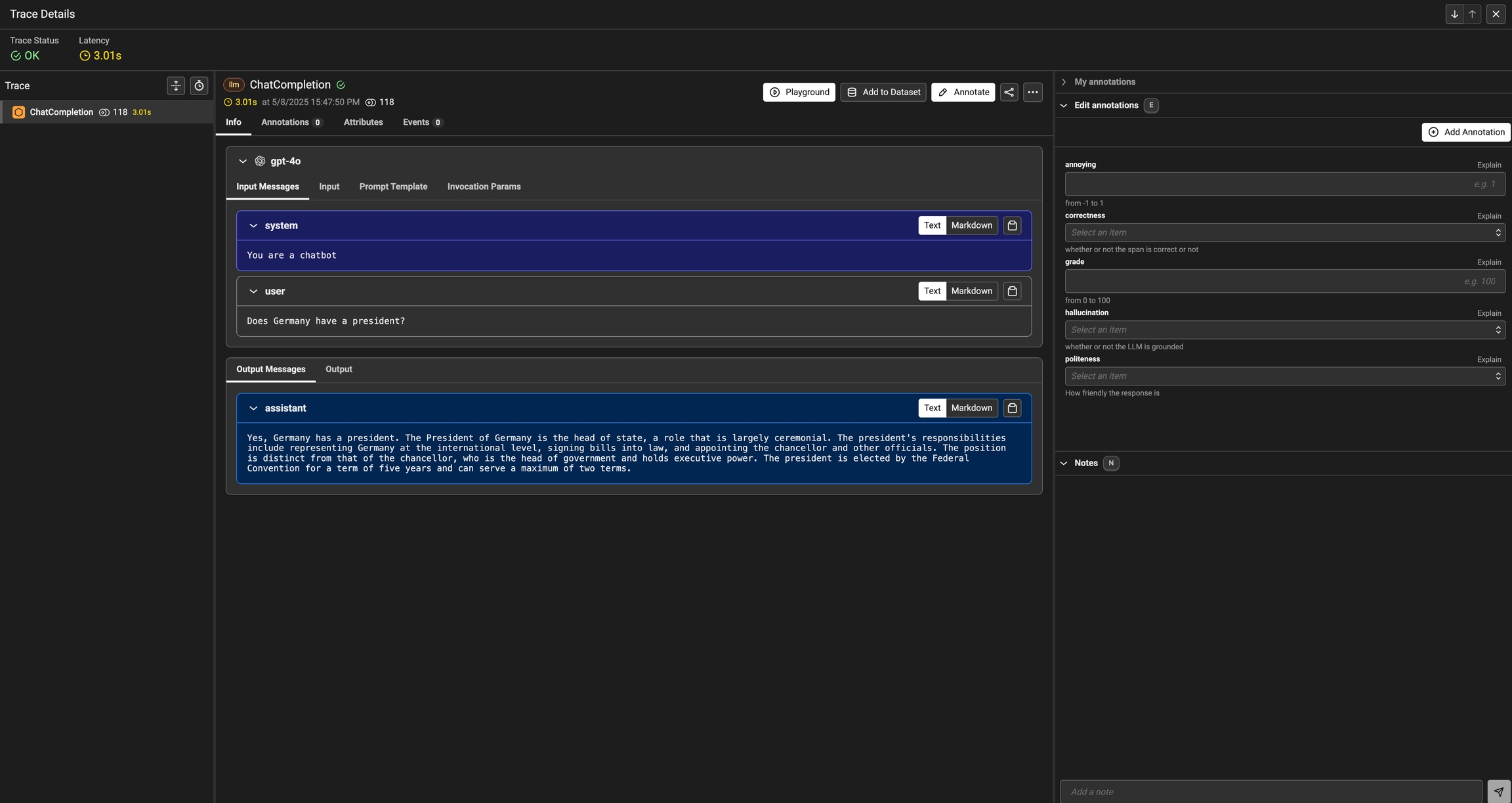1512x803 pixels.
Task: Click the Add Annotation button
Action: 1465,133
